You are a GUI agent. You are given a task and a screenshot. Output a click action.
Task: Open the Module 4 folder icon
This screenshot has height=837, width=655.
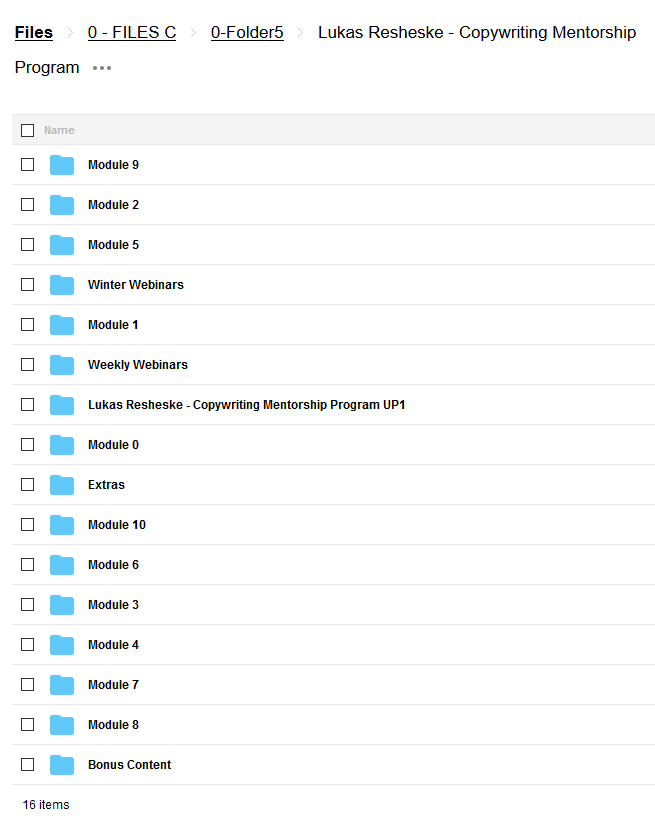pos(62,645)
